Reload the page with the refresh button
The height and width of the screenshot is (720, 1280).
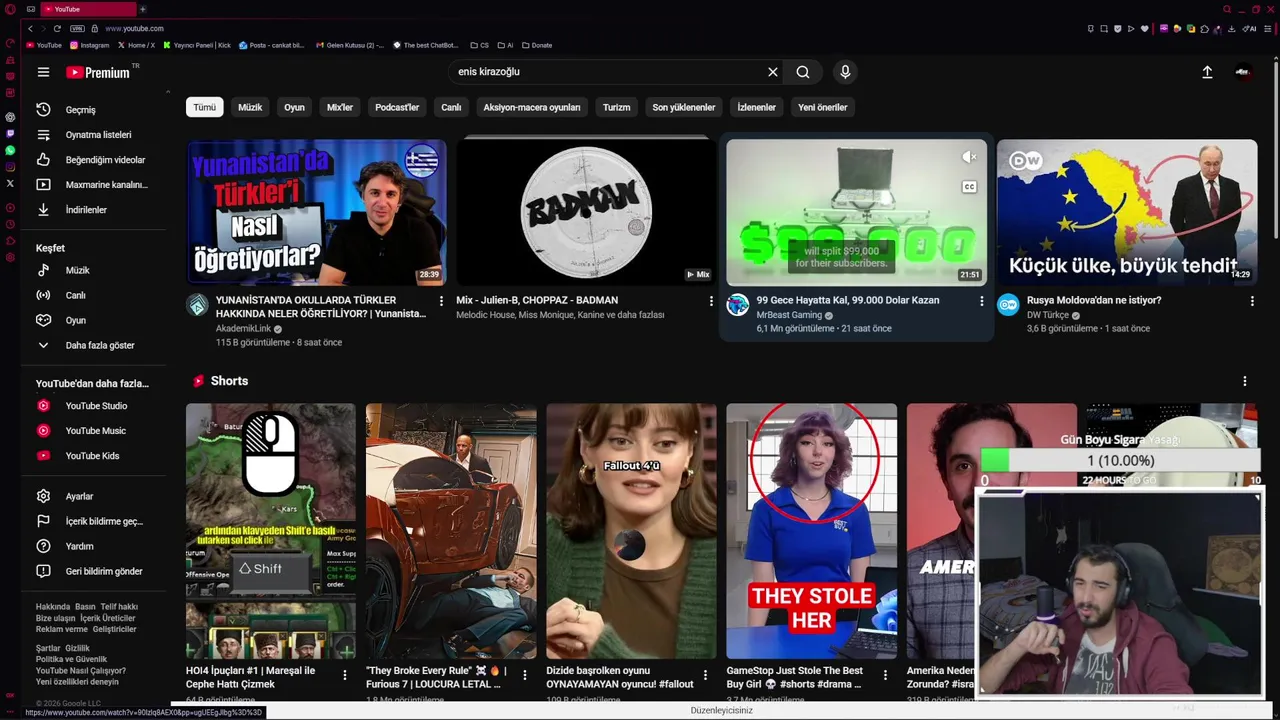[x=57, y=28]
